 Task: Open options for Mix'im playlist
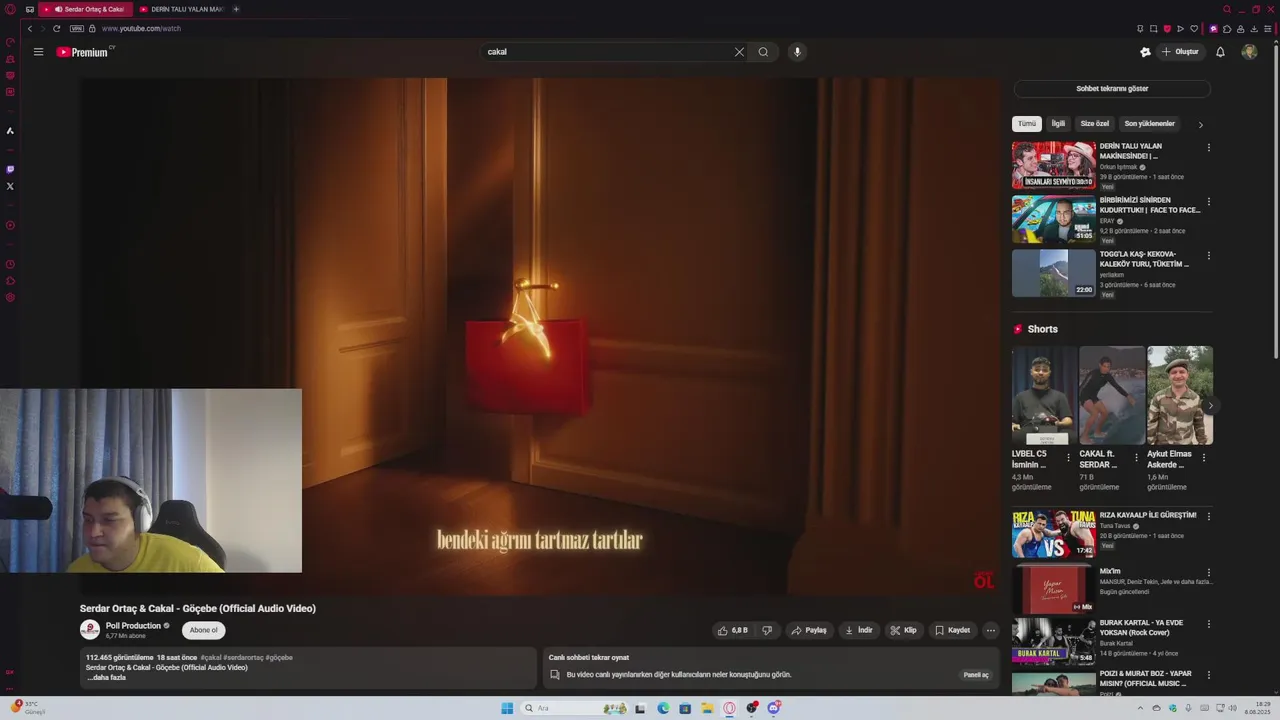pyautogui.click(x=1208, y=572)
